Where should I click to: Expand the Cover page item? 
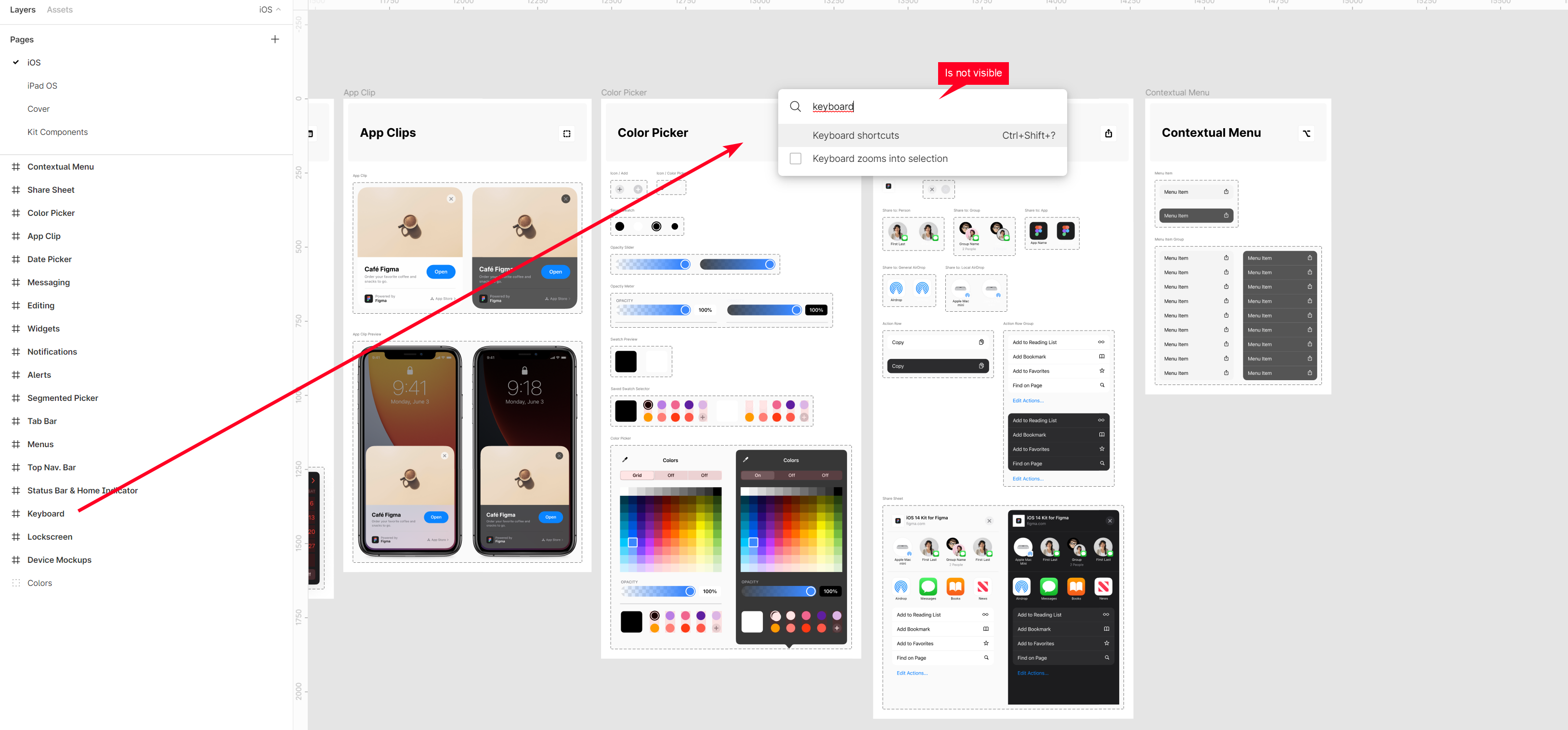point(39,108)
